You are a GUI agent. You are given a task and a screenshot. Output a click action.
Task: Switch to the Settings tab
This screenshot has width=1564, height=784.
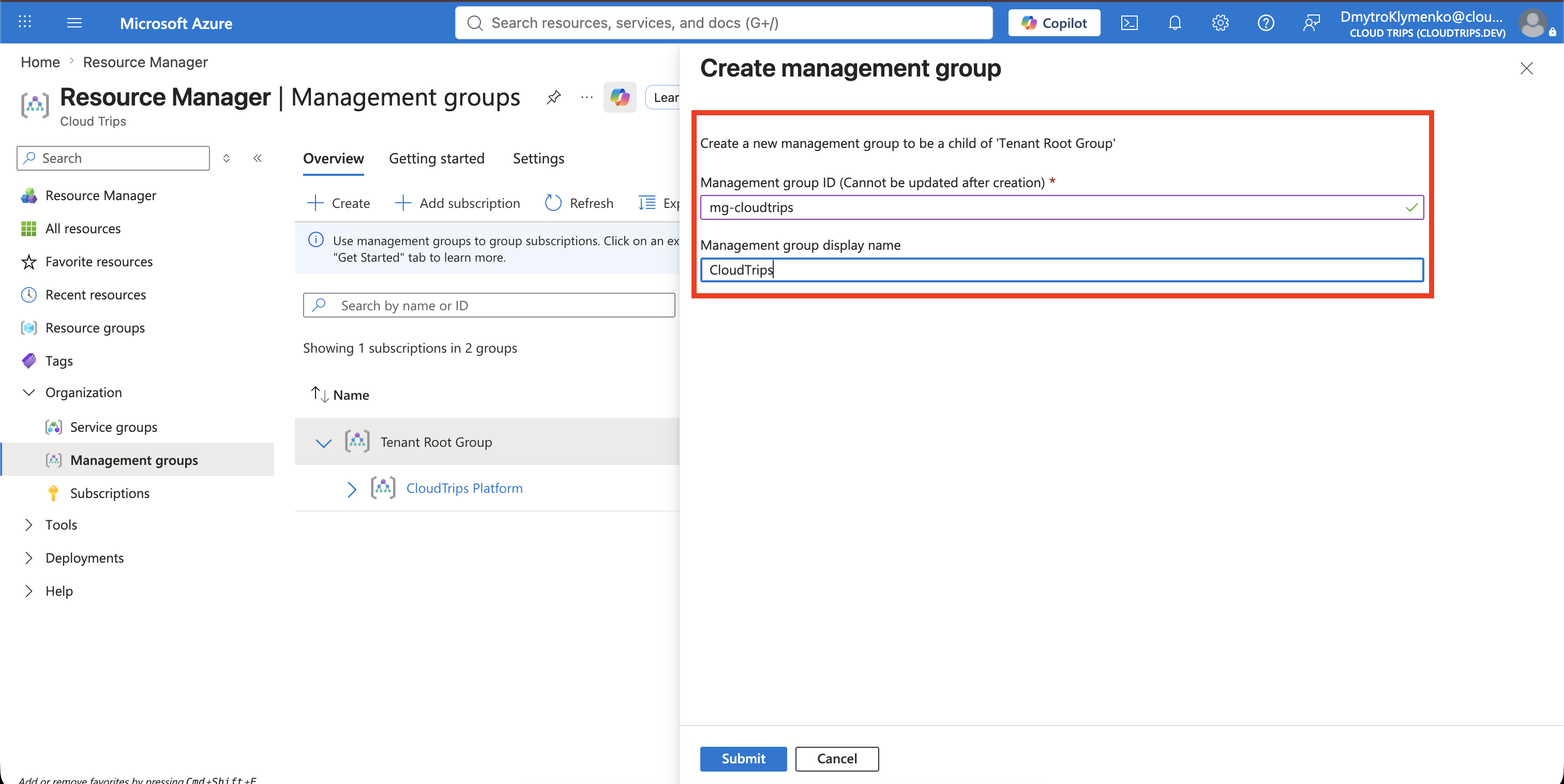(538, 159)
